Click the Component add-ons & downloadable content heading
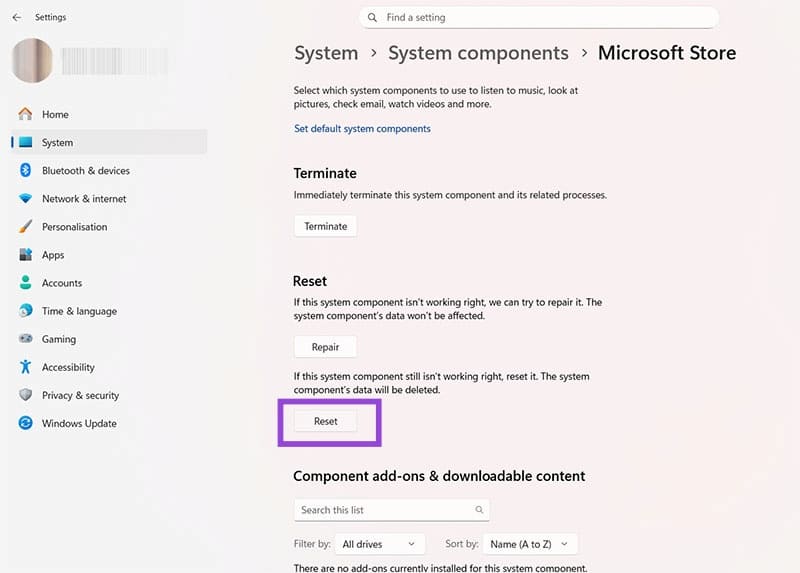This screenshot has height=573, width=800. tap(439, 476)
